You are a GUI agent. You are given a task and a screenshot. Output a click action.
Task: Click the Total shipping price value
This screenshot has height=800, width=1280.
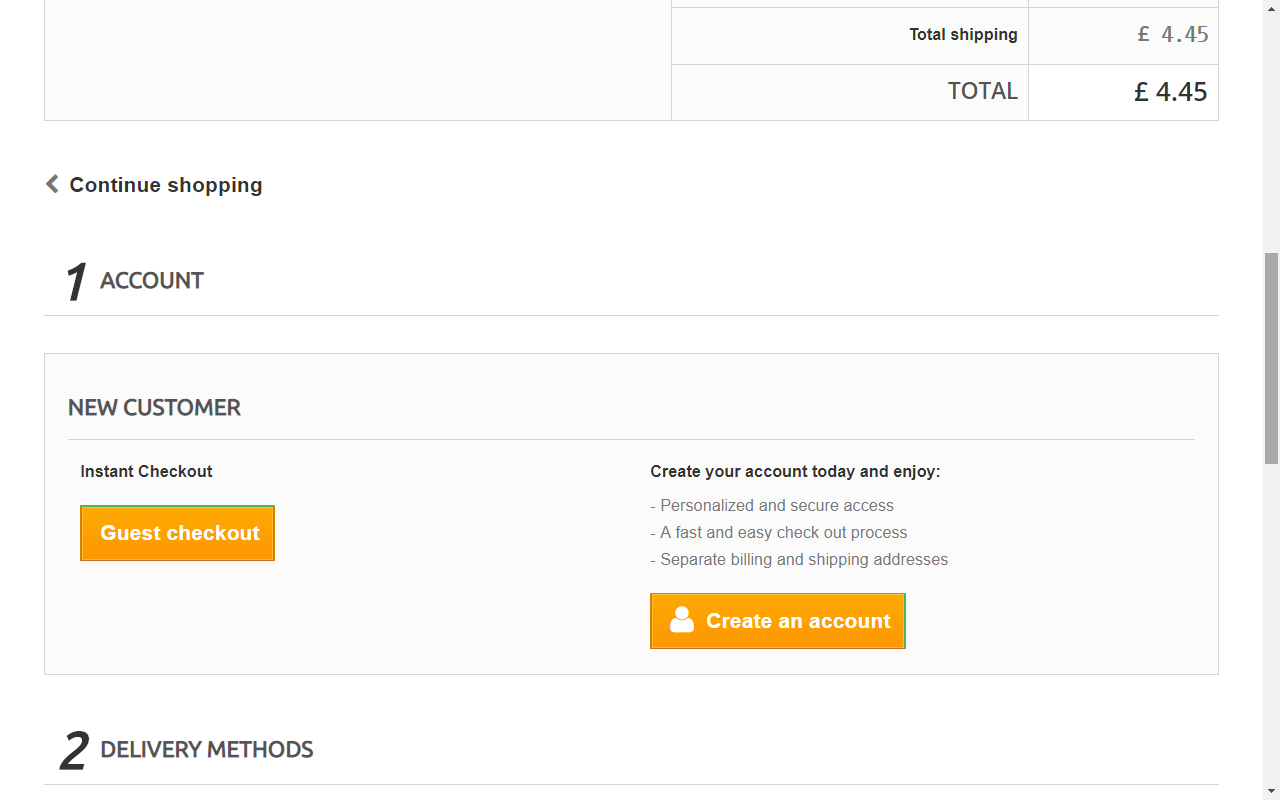click(1172, 35)
